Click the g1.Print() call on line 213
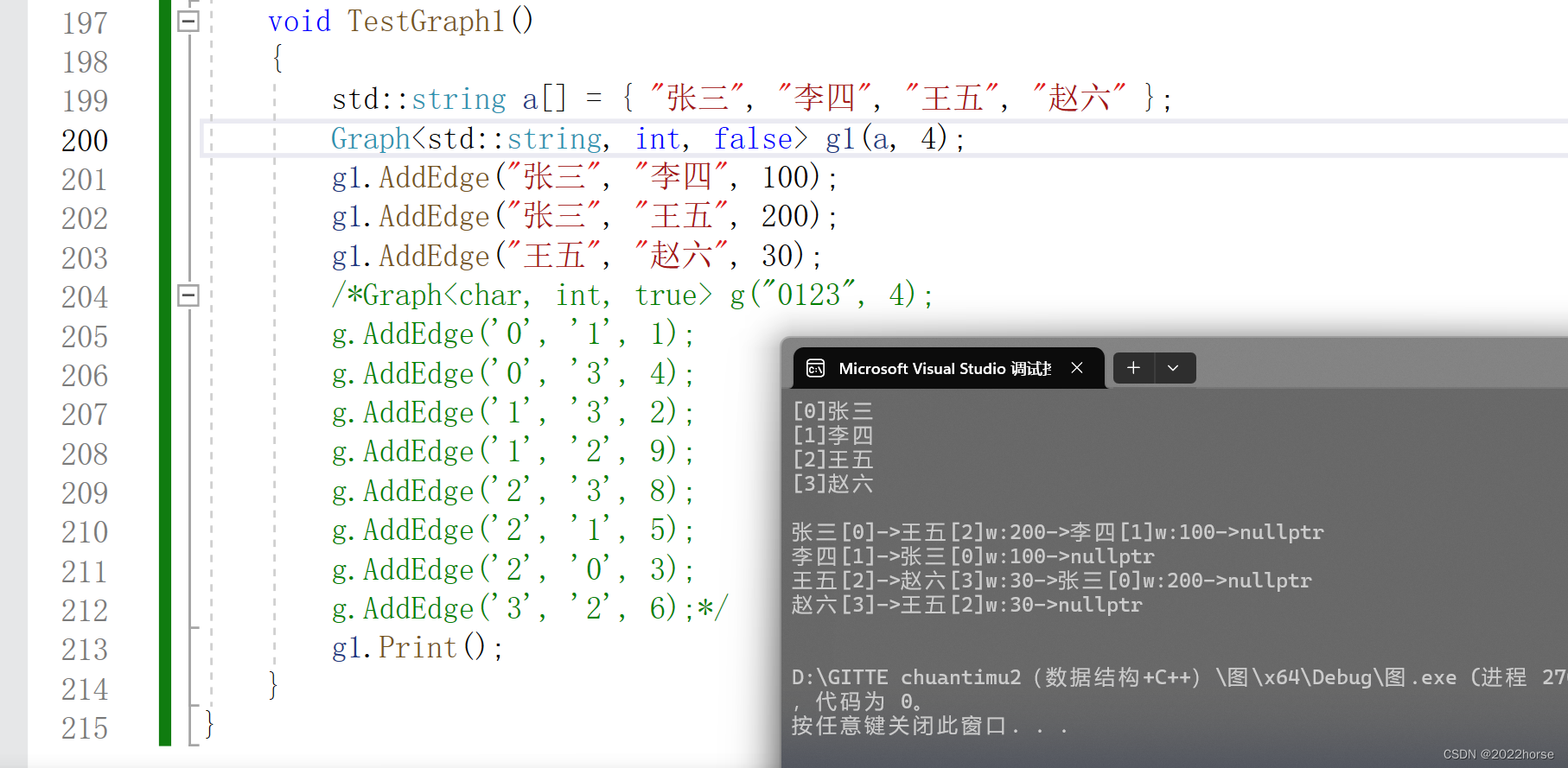The height and width of the screenshot is (768, 1568). 417,647
